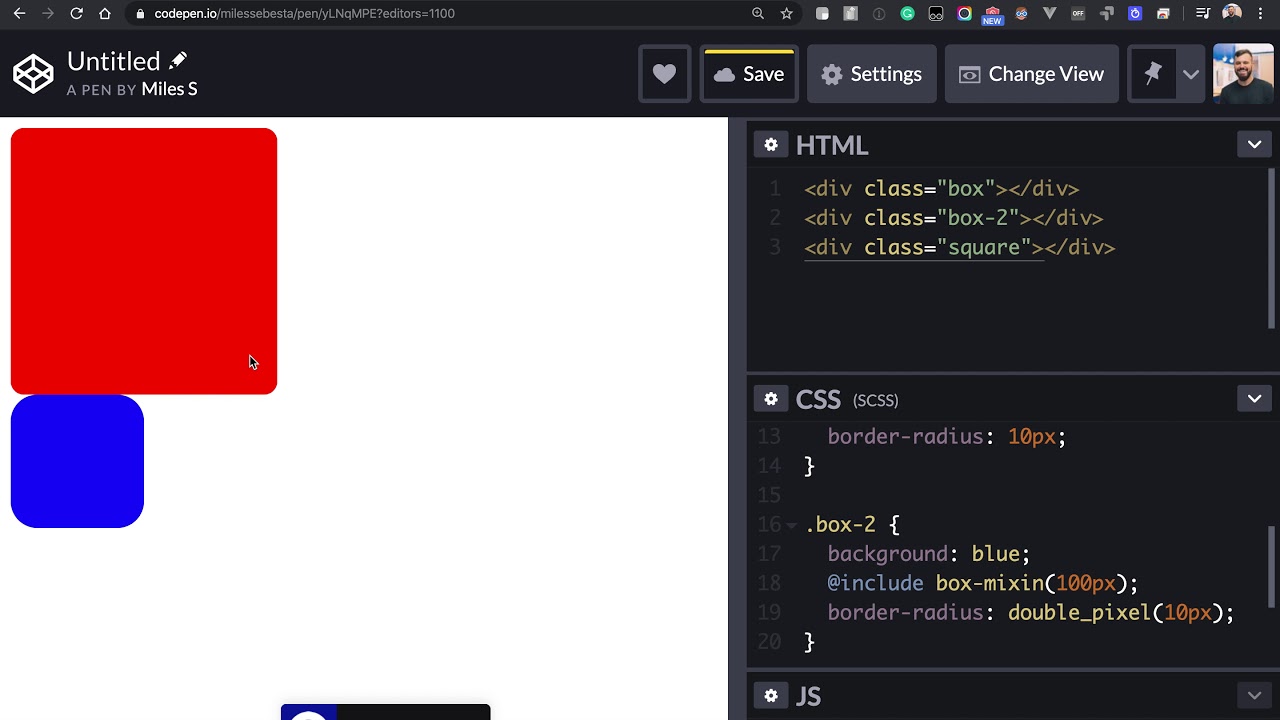Click the '.box-2 {' selector line

coord(852,525)
